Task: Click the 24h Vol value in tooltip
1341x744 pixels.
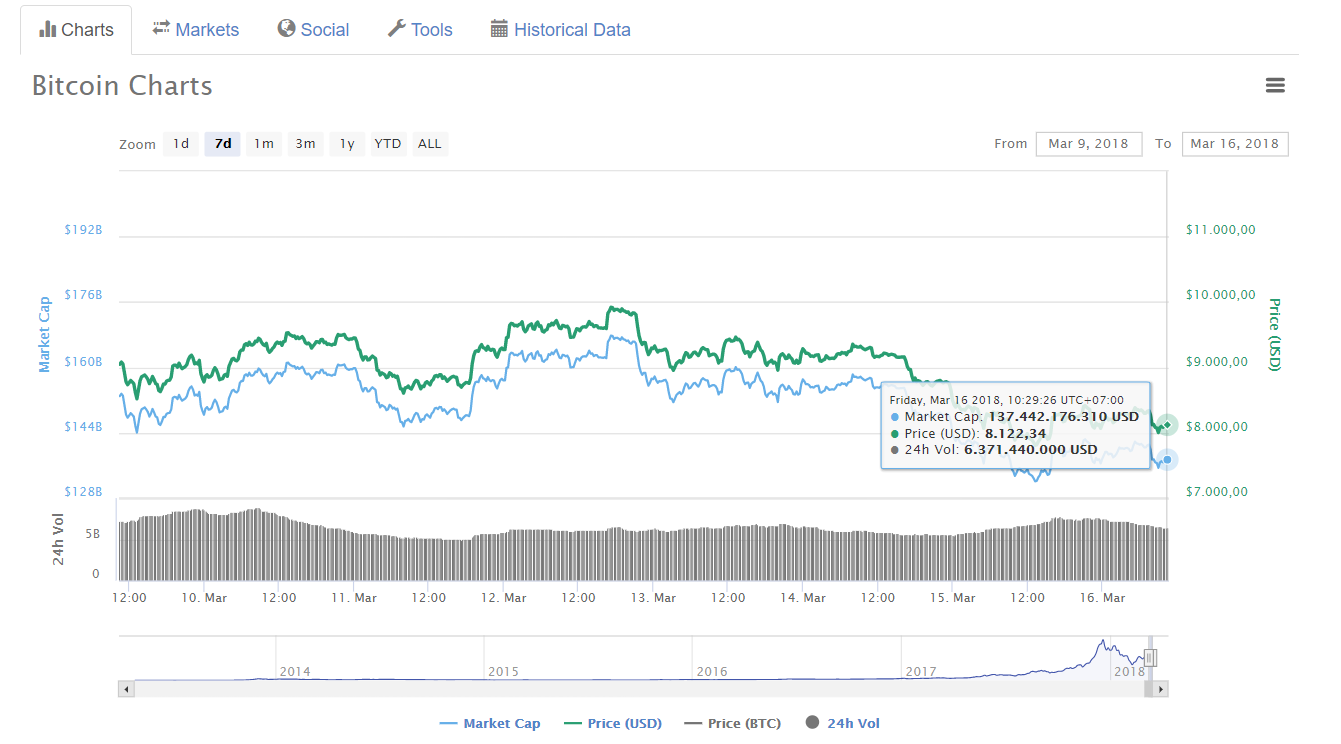Action: point(1030,450)
